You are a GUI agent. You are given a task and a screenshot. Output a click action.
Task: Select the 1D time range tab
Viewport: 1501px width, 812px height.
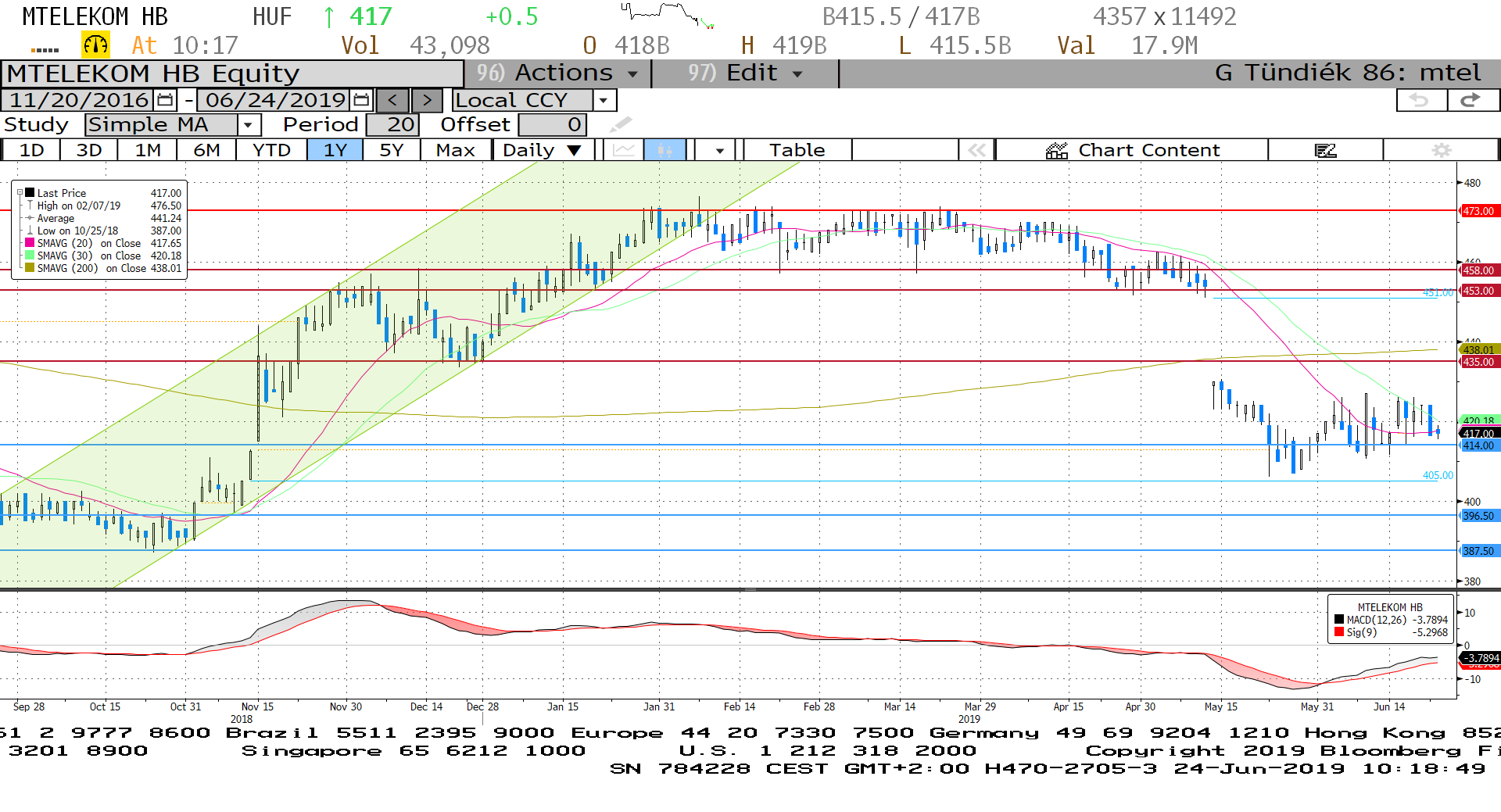(31, 150)
